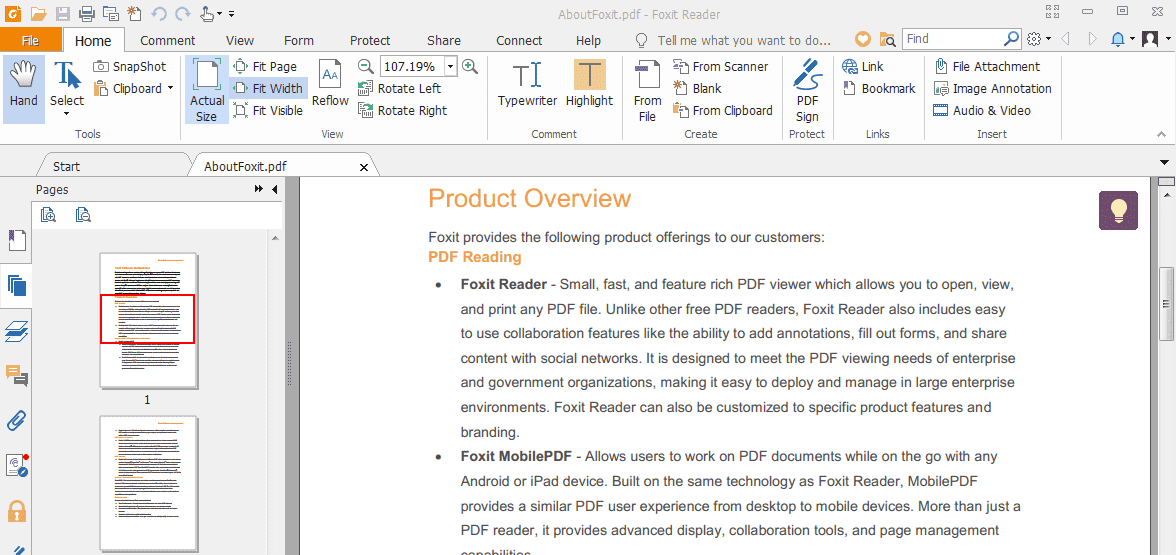Create PDF From File

point(647,90)
